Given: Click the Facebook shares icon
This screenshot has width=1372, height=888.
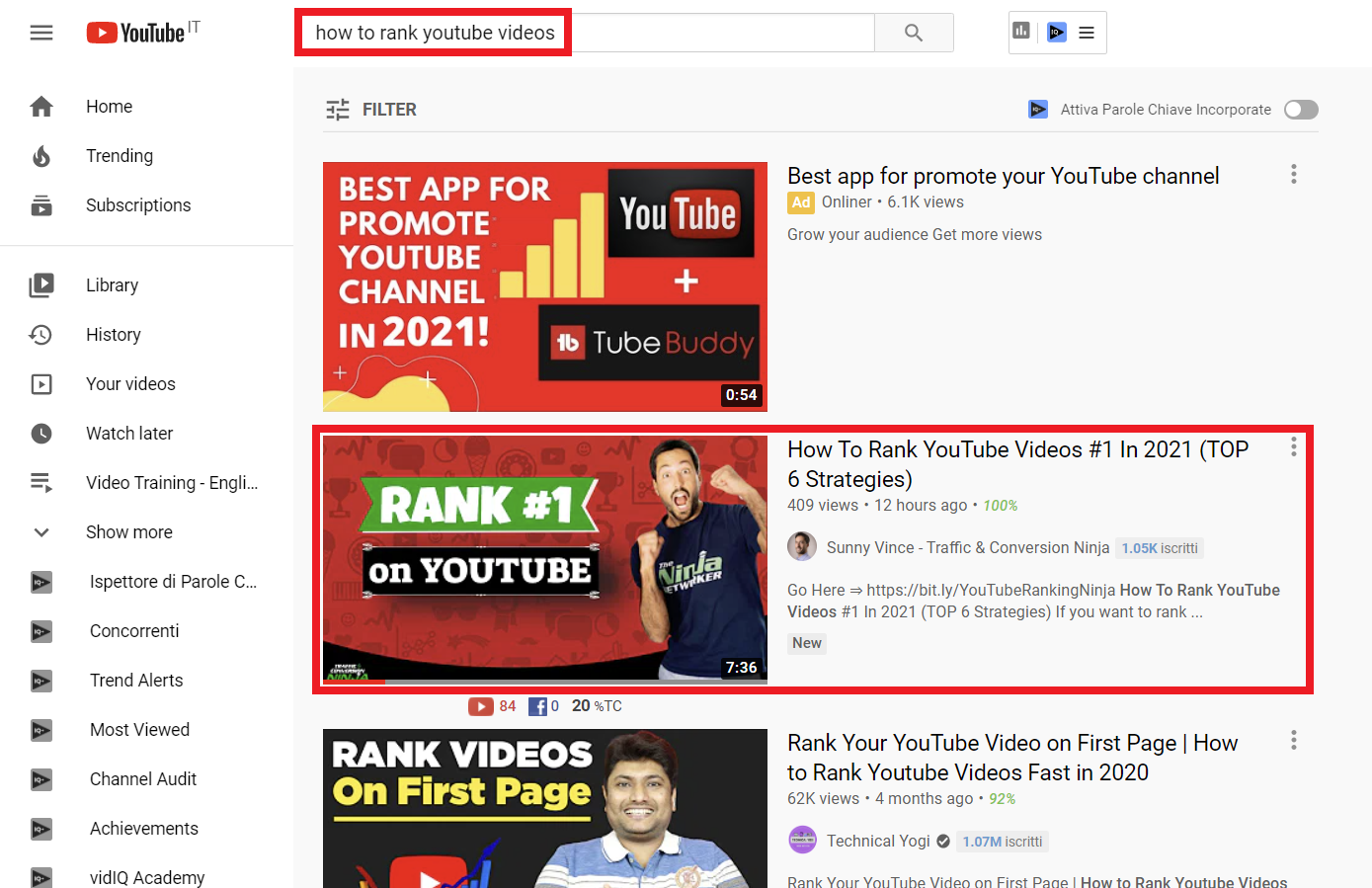Looking at the screenshot, I should (537, 706).
